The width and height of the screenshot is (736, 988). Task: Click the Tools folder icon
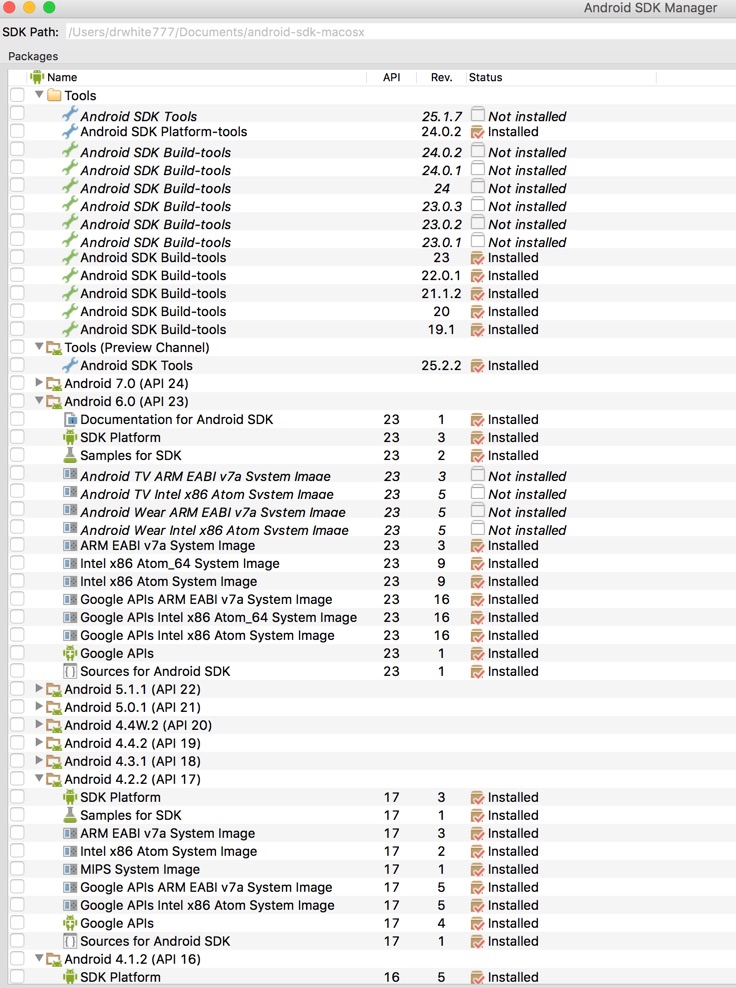tap(54, 95)
